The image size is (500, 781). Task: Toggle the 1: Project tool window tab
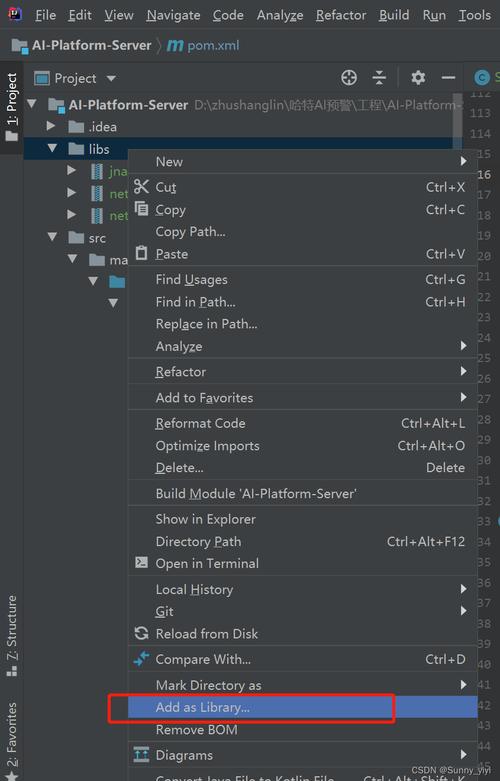pyautogui.click(x=11, y=107)
